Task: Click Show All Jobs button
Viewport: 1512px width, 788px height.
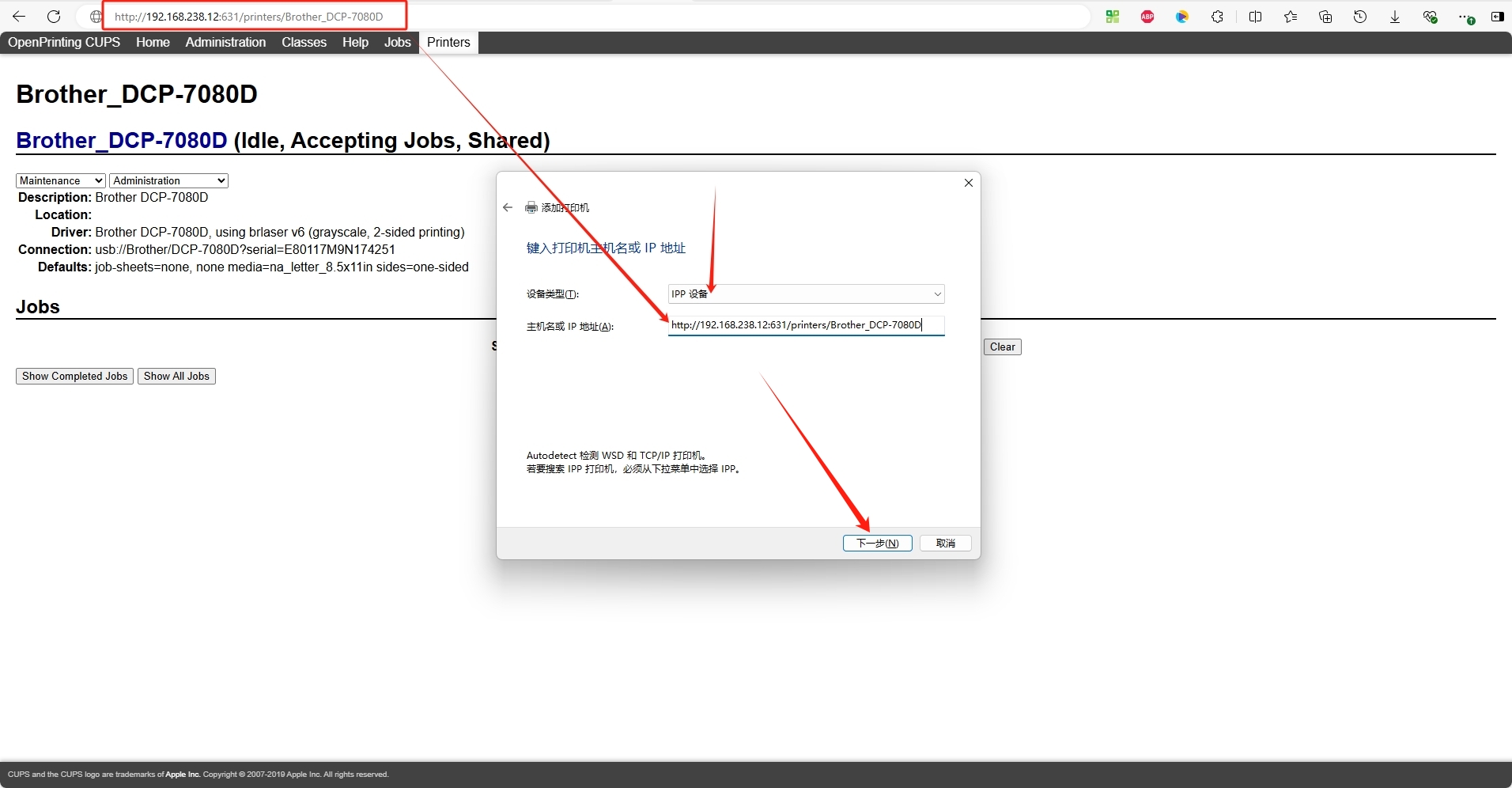Action: tap(176, 376)
